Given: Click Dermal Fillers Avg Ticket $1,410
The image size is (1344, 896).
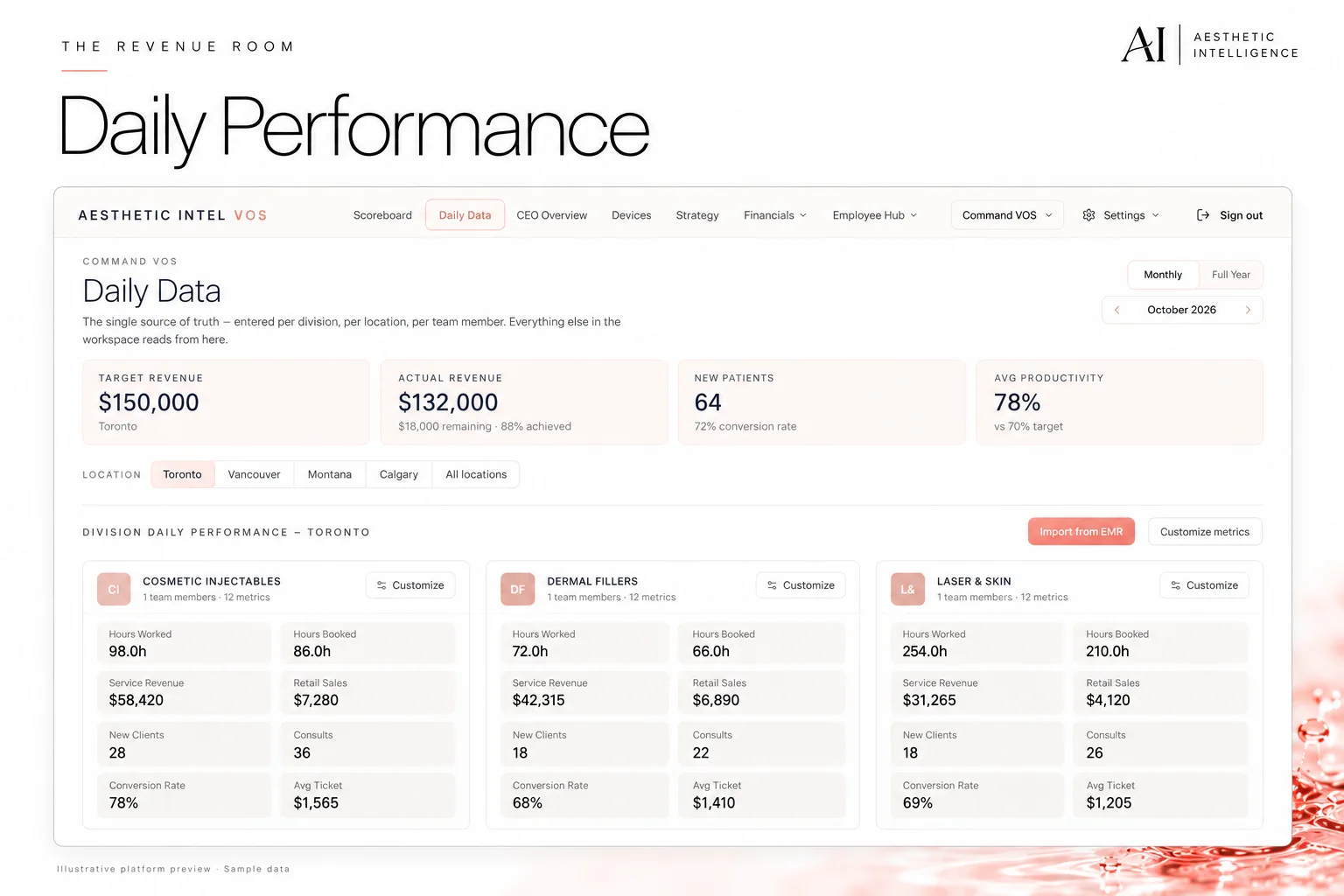Looking at the screenshot, I should pyautogui.click(x=762, y=794).
